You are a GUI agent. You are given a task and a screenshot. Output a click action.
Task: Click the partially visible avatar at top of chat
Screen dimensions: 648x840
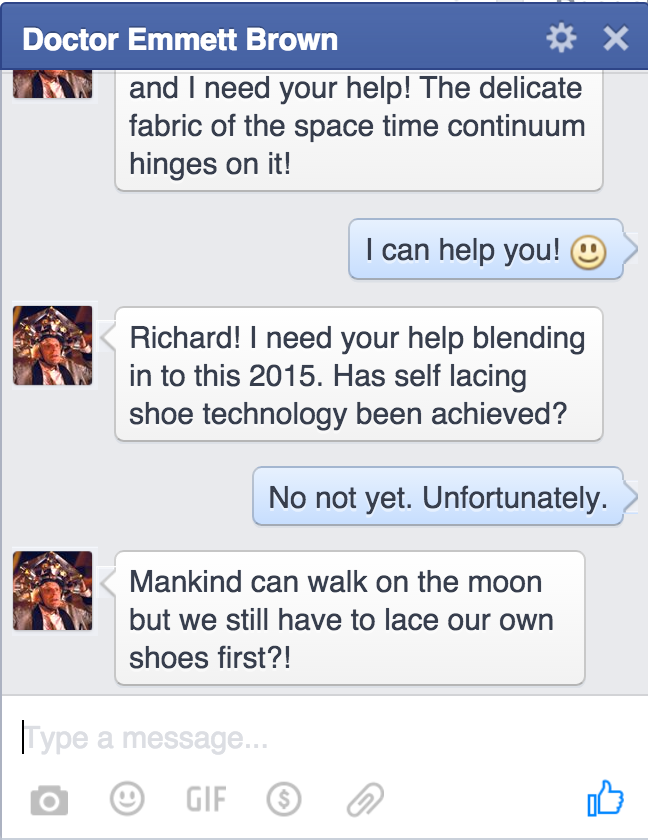click(53, 84)
